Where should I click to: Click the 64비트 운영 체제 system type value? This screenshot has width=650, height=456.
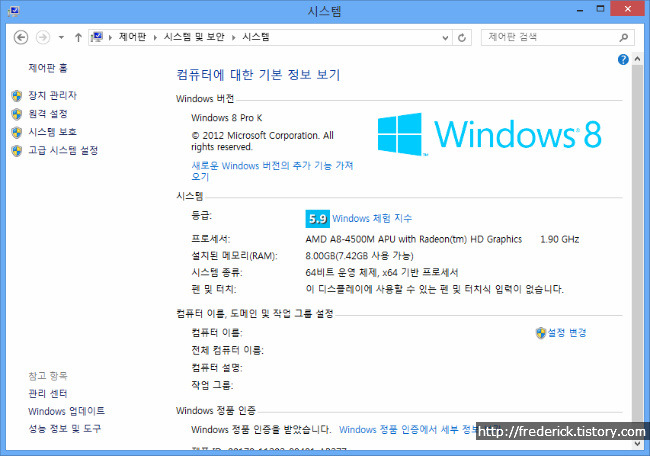[x=382, y=272]
